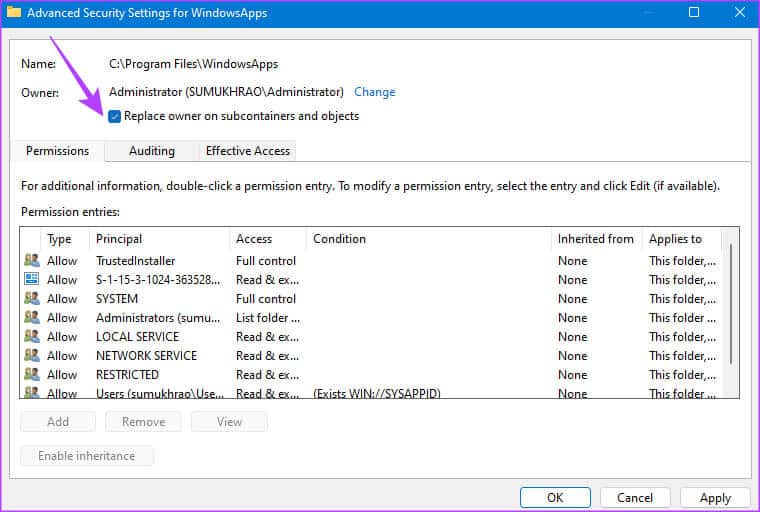
Task: Click the List folder ... access cell
Action: pyautogui.click(x=268, y=318)
